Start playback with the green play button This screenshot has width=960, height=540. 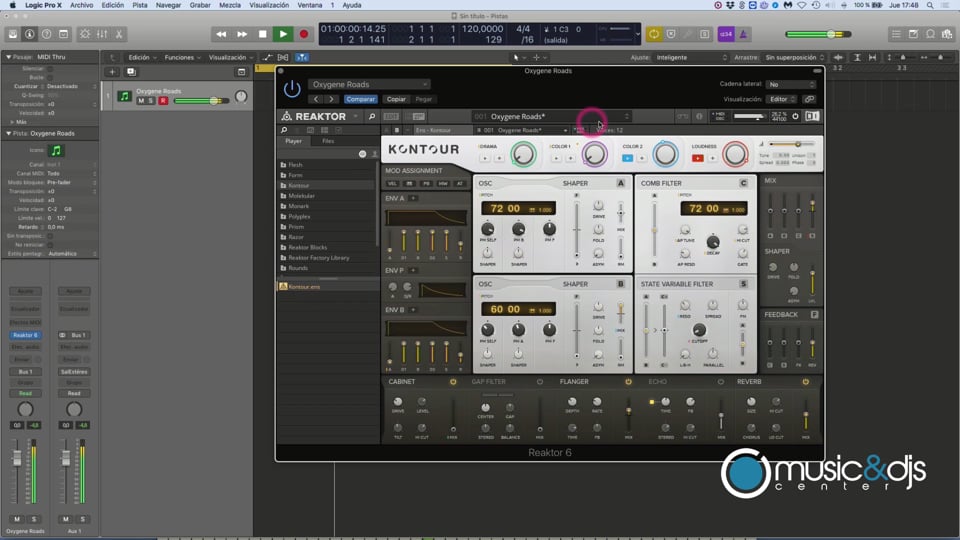pyautogui.click(x=283, y=34)
